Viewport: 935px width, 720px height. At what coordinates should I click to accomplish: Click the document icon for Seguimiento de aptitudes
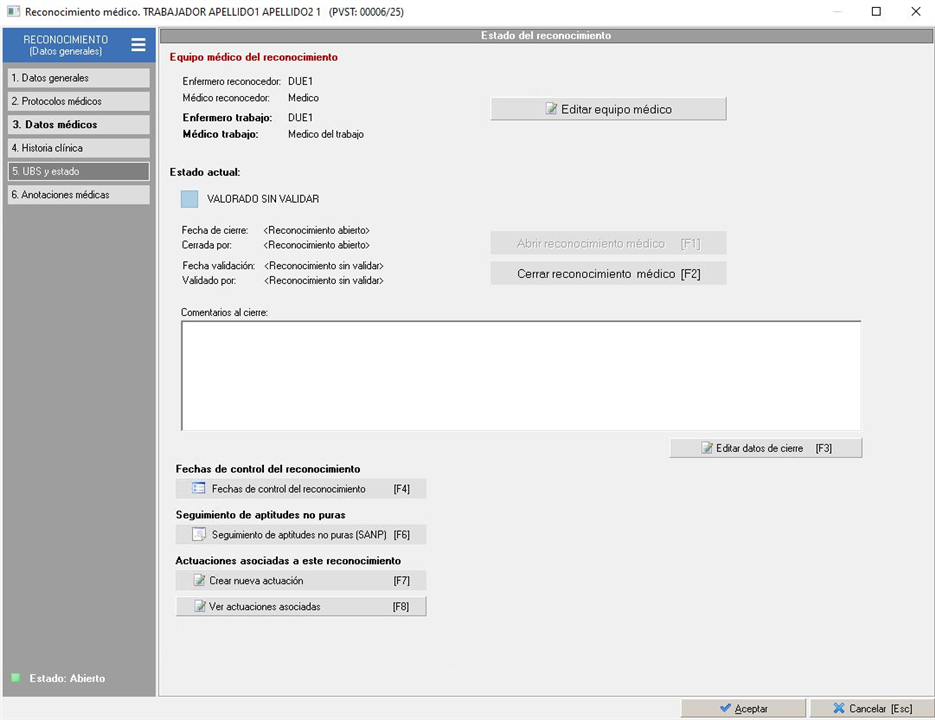coord(198,535)
